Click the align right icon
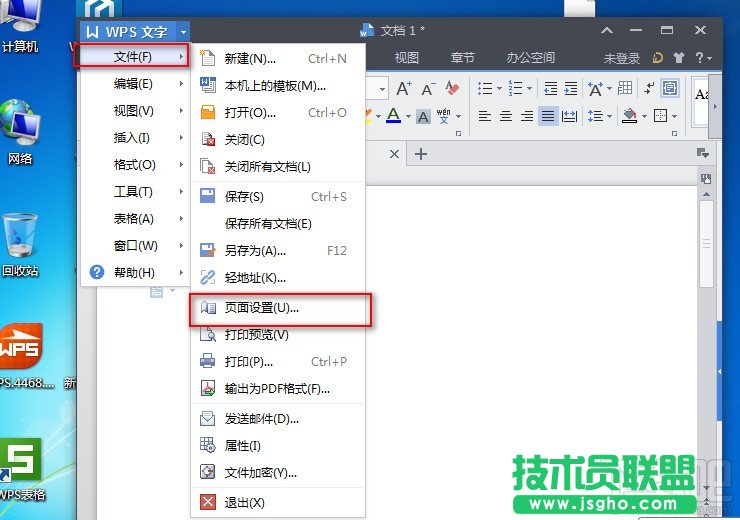The width and height of the screenshot is (740, 520). pos(526,116)
